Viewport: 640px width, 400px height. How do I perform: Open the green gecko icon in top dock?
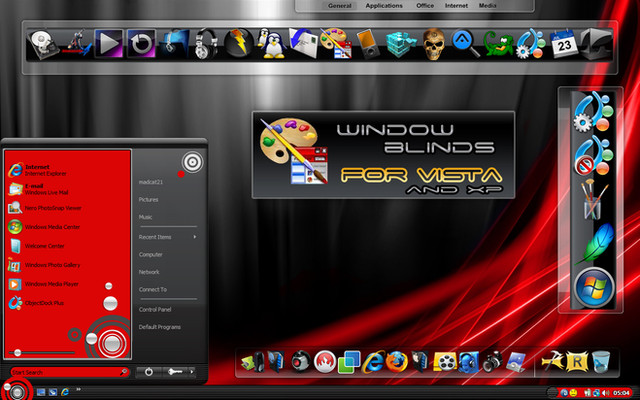(x=498, y=44)
